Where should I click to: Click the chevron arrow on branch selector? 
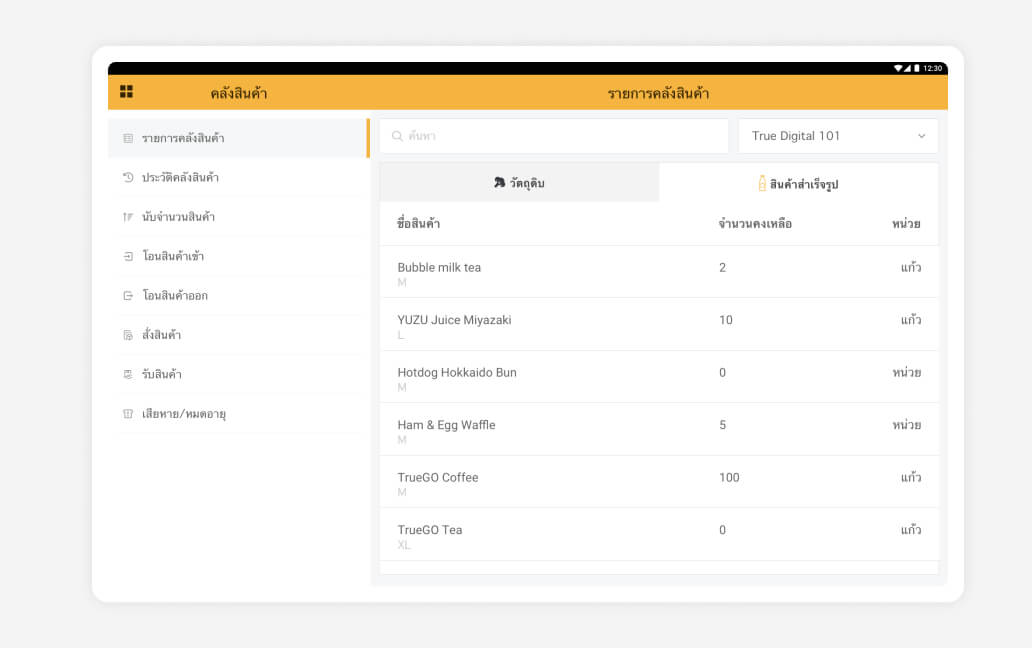point(921,136)
